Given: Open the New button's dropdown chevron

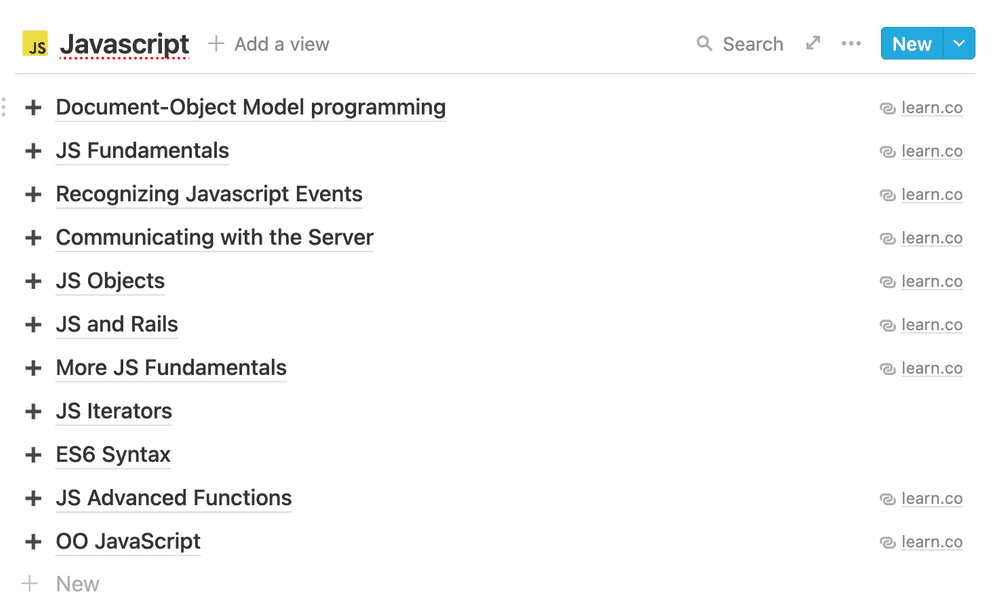Looking at the screenshot, I should (x=959, y=44).
